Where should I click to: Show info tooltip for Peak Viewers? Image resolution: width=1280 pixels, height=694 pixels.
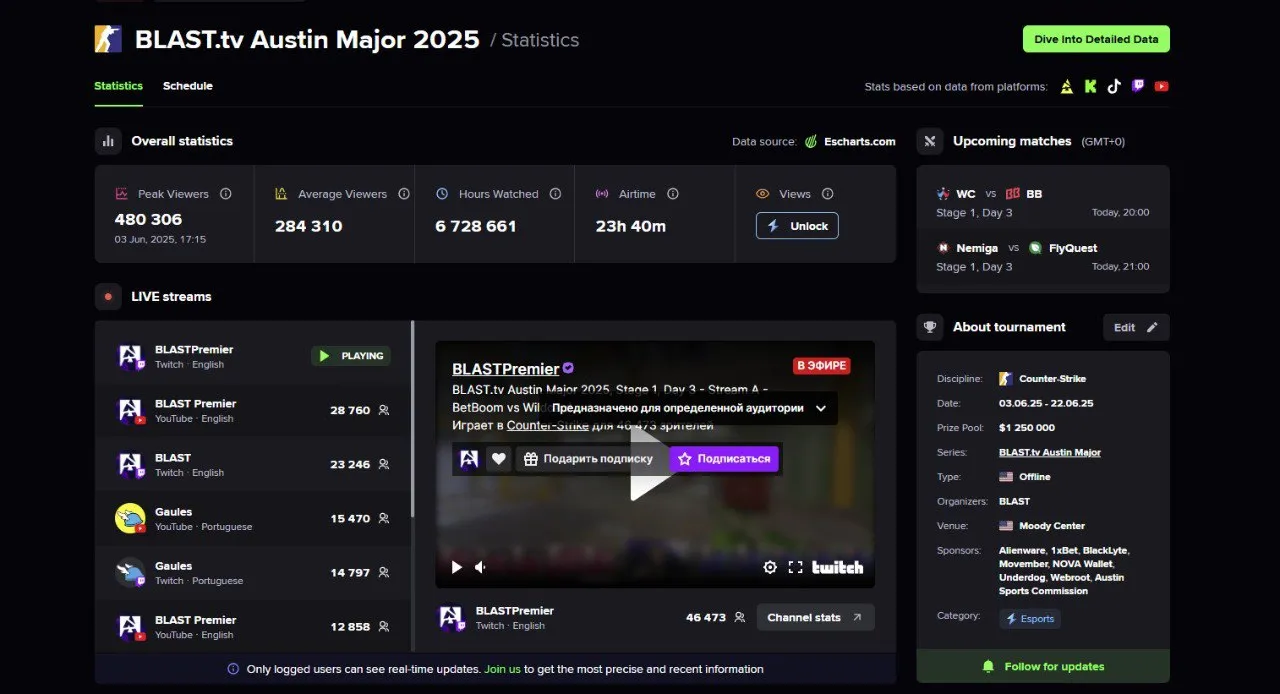tap(225, 194)
